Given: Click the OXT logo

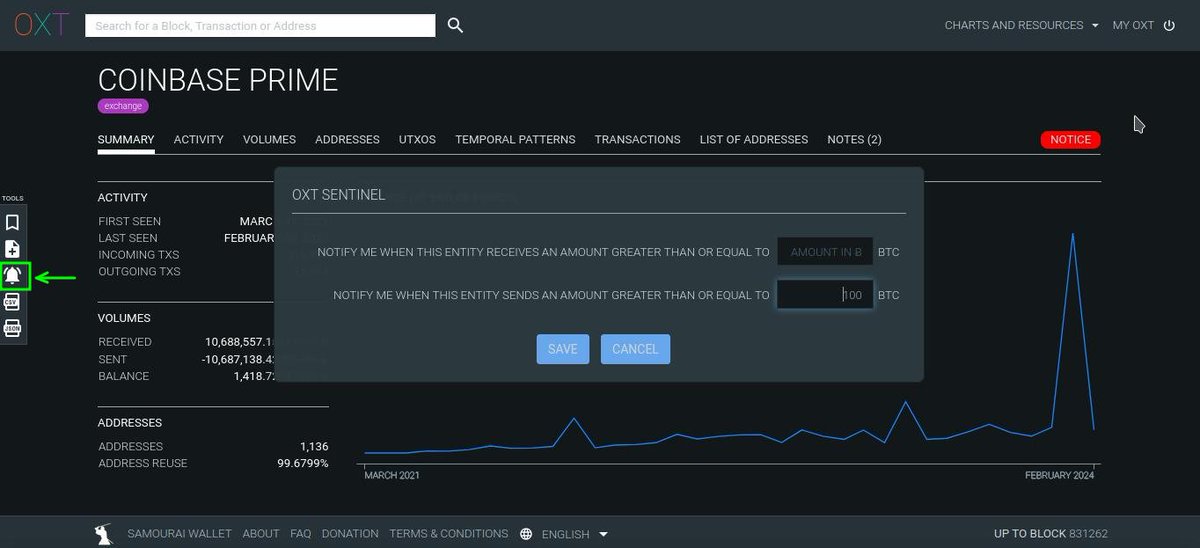Looking at the screenshot, I should [40, 25].
